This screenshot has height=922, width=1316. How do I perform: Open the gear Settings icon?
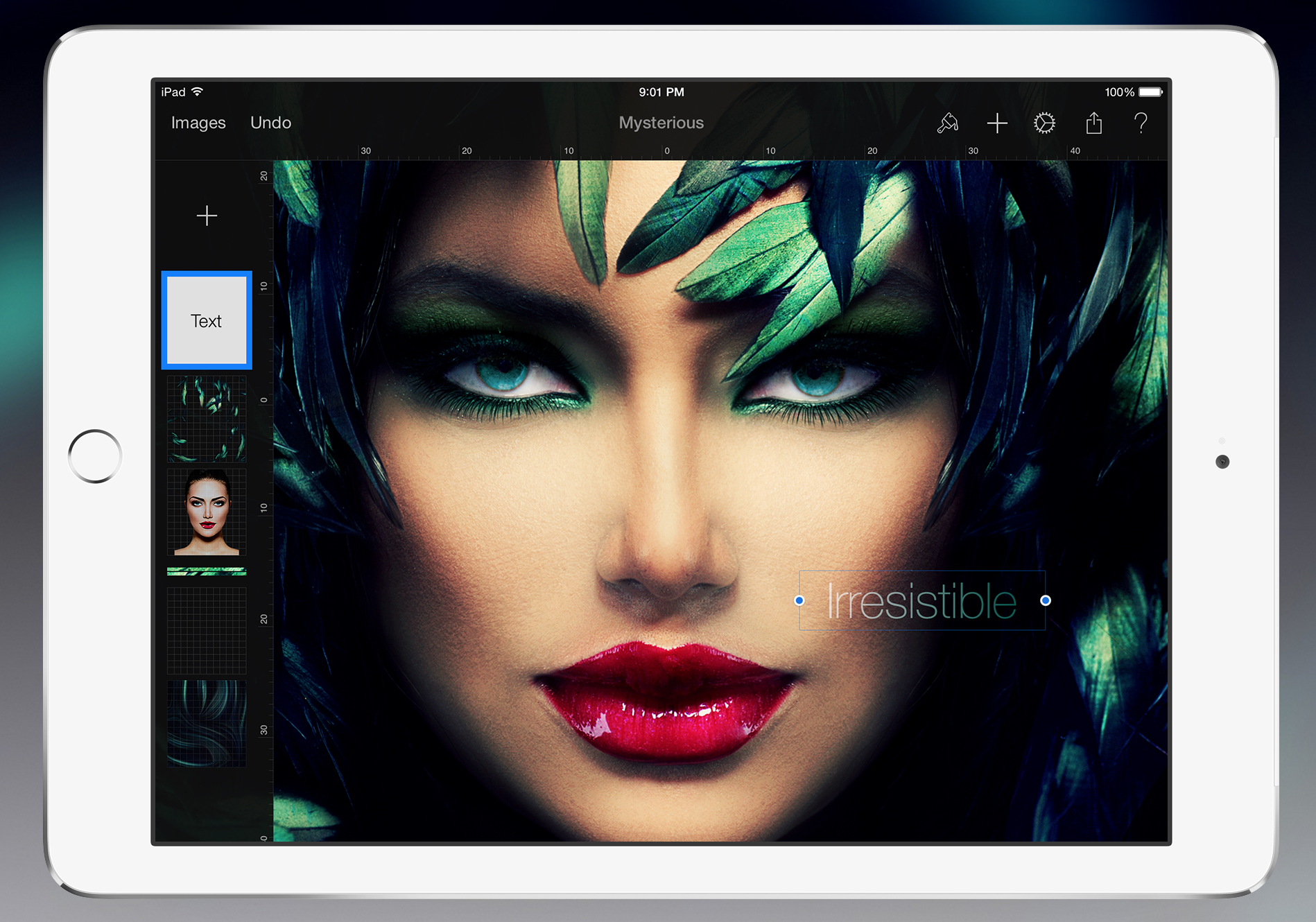[x=1044, y=123]
